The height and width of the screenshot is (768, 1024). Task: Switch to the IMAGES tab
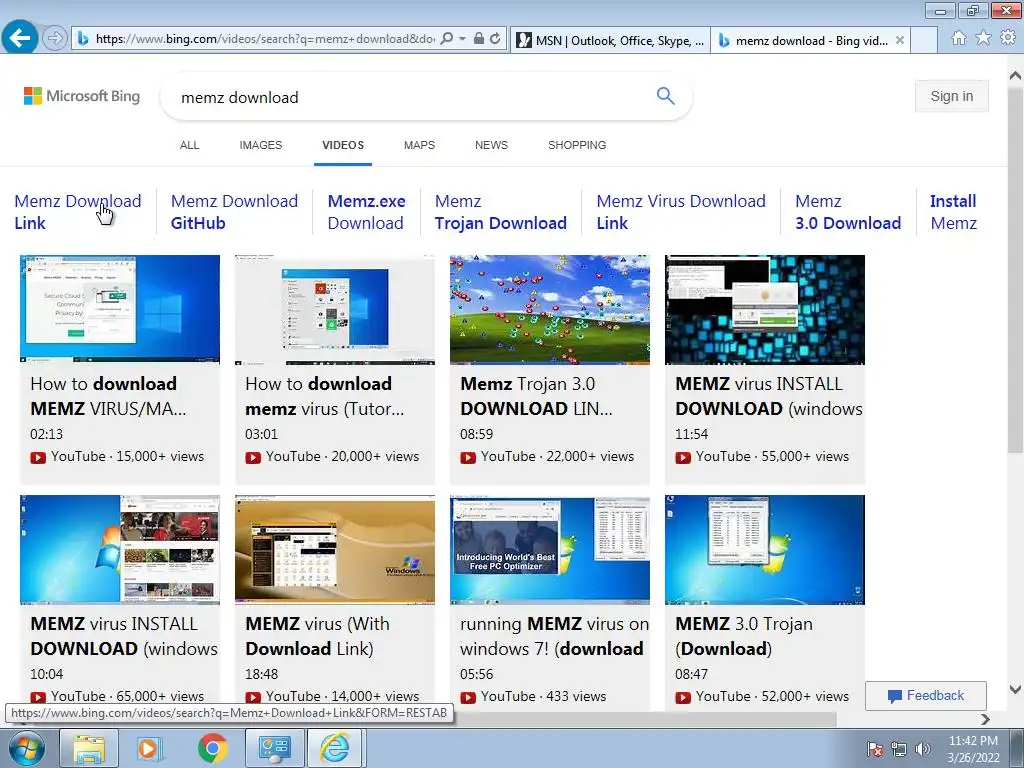click(261, 145)
